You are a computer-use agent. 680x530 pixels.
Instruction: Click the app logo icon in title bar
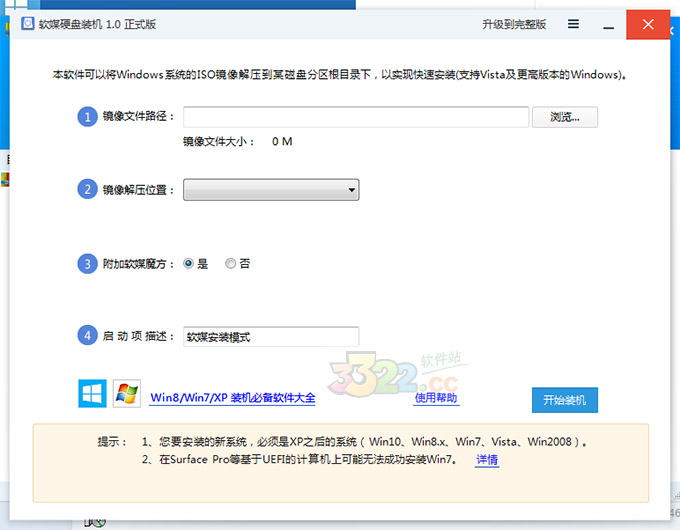[x=28, y=23]
